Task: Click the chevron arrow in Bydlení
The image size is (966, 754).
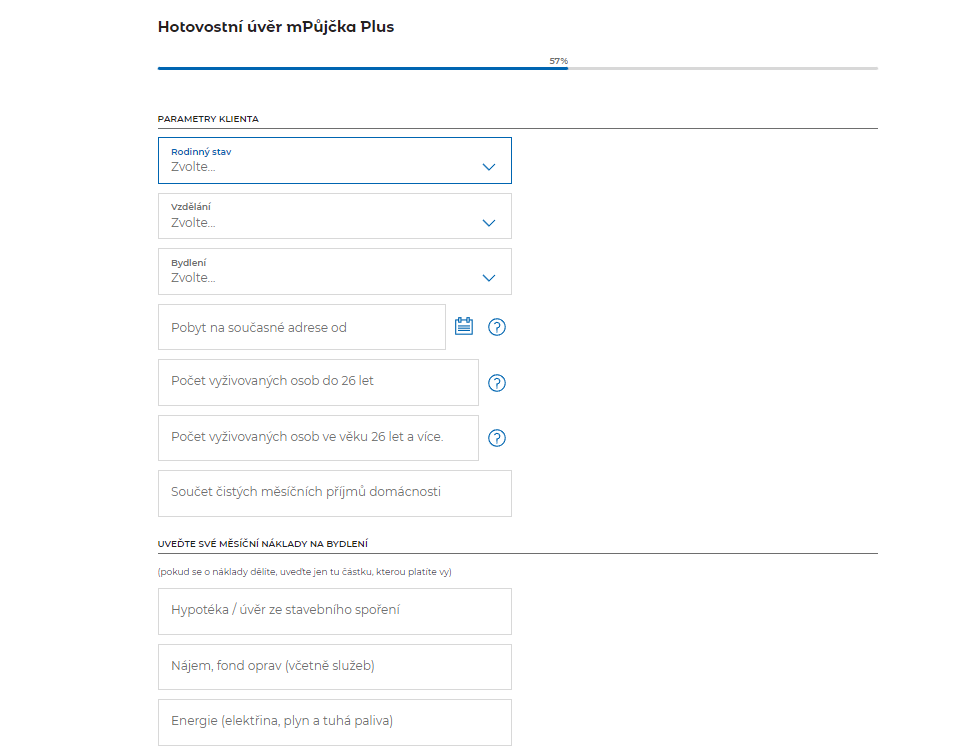Action: pos(489,278)
